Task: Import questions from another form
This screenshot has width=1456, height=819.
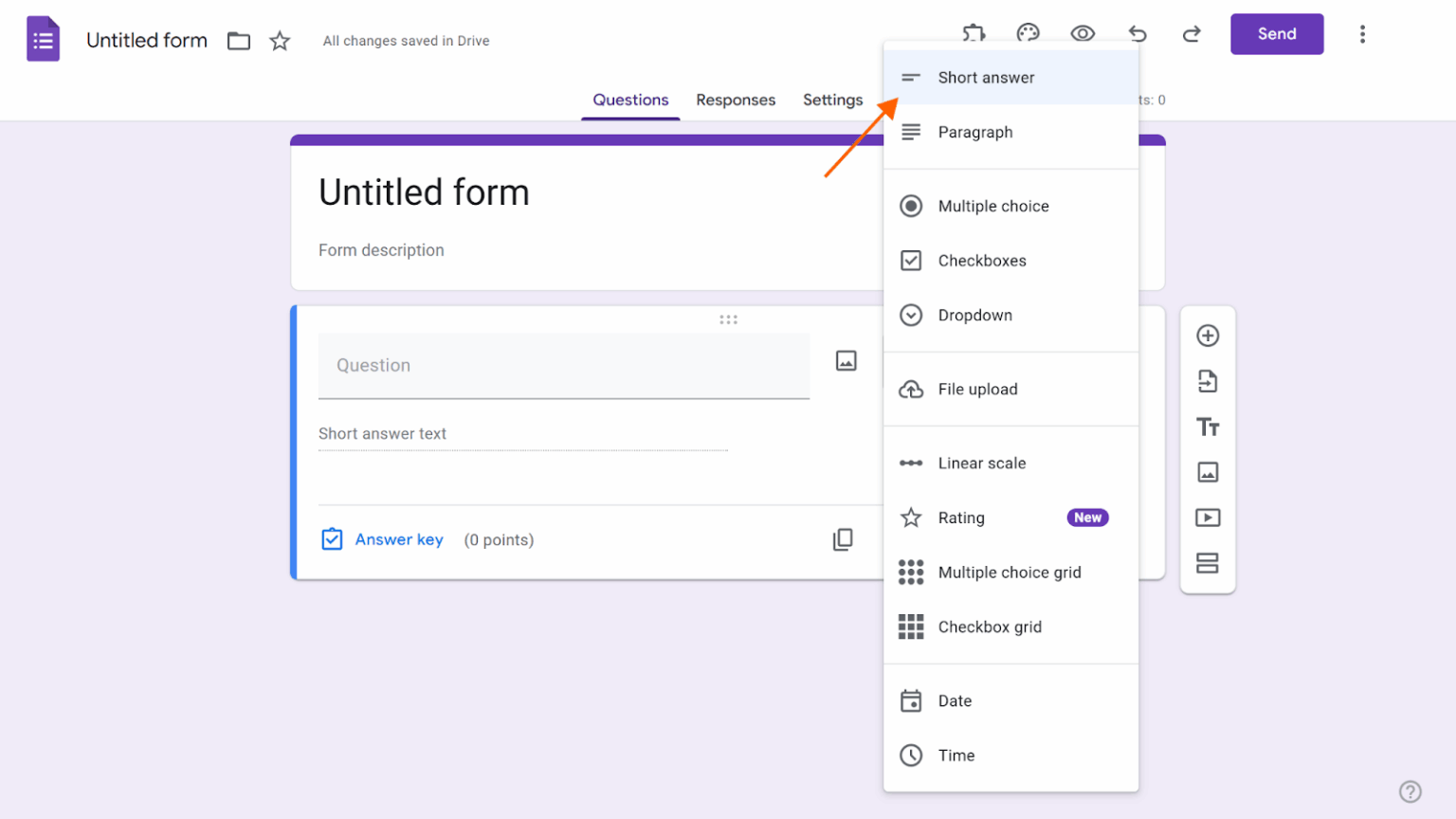Action: pos(1208,380)
